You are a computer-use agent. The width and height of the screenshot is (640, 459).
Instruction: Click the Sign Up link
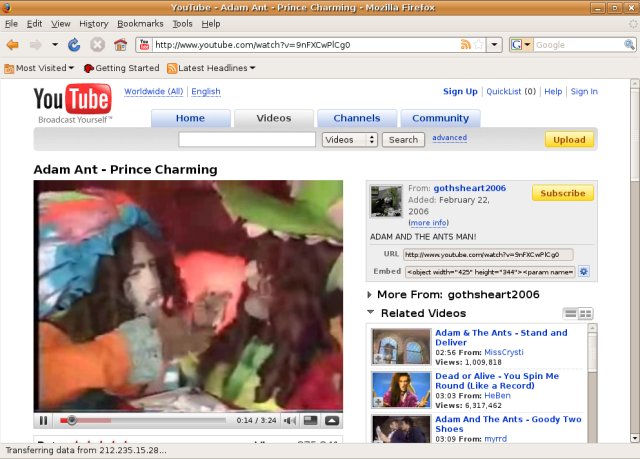(x=460, y=91)
